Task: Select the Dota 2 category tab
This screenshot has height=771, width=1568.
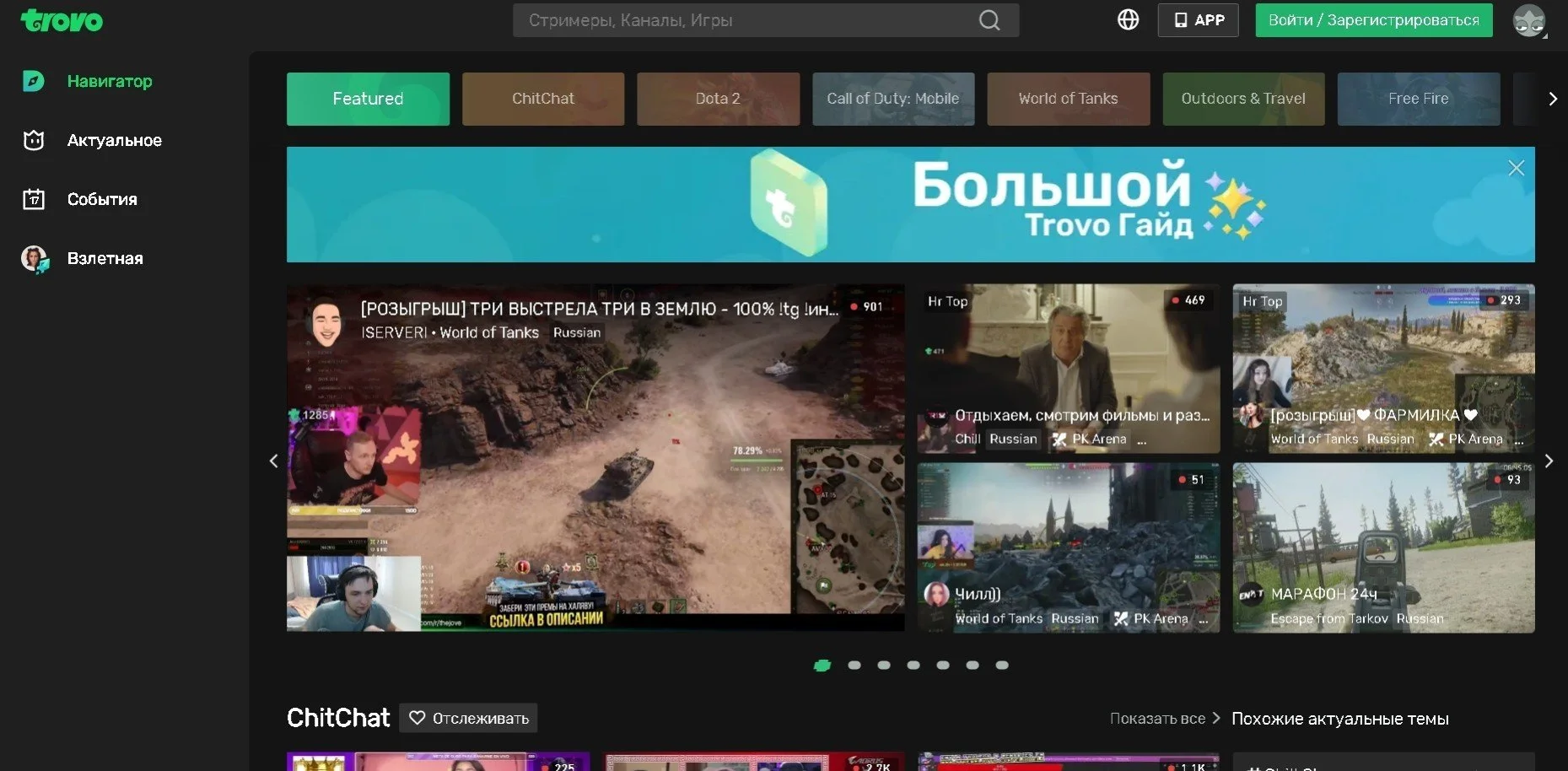Action: coord(718,99)
